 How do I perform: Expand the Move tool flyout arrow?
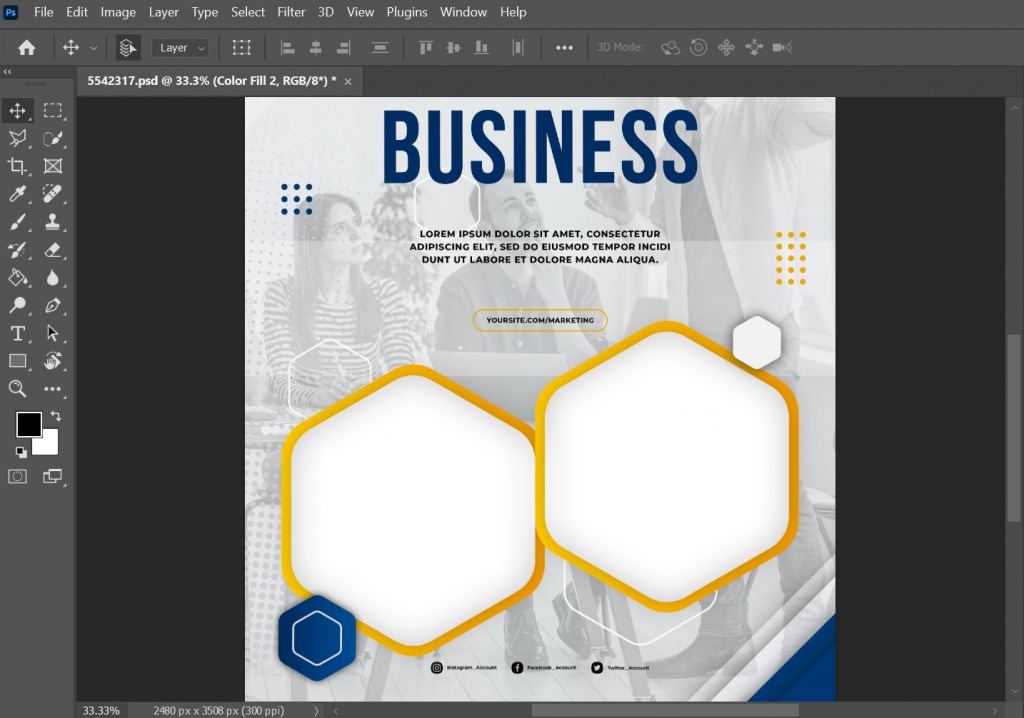point(95,47)
